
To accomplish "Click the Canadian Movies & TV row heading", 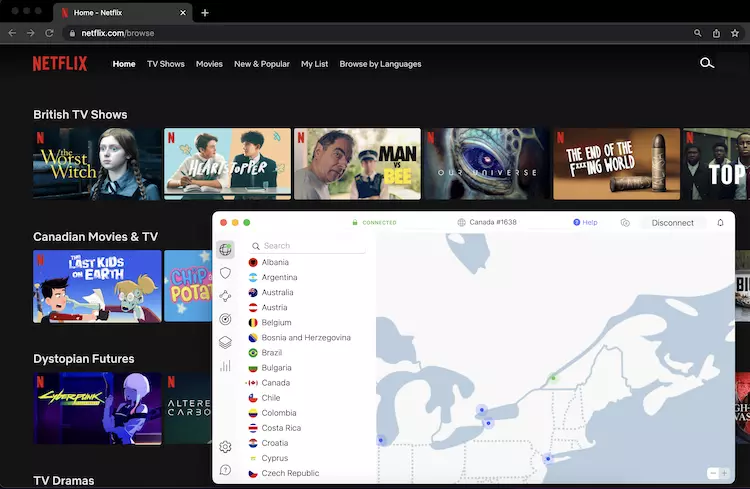I will [x=96, y=237].
